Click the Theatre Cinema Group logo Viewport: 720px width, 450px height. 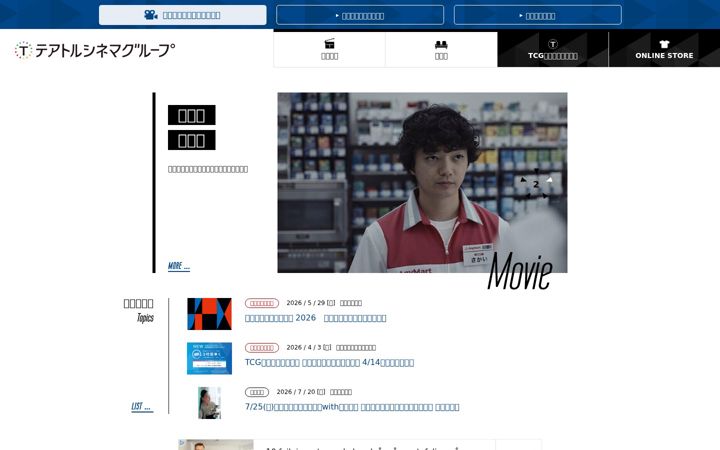(x=95, y=50)
